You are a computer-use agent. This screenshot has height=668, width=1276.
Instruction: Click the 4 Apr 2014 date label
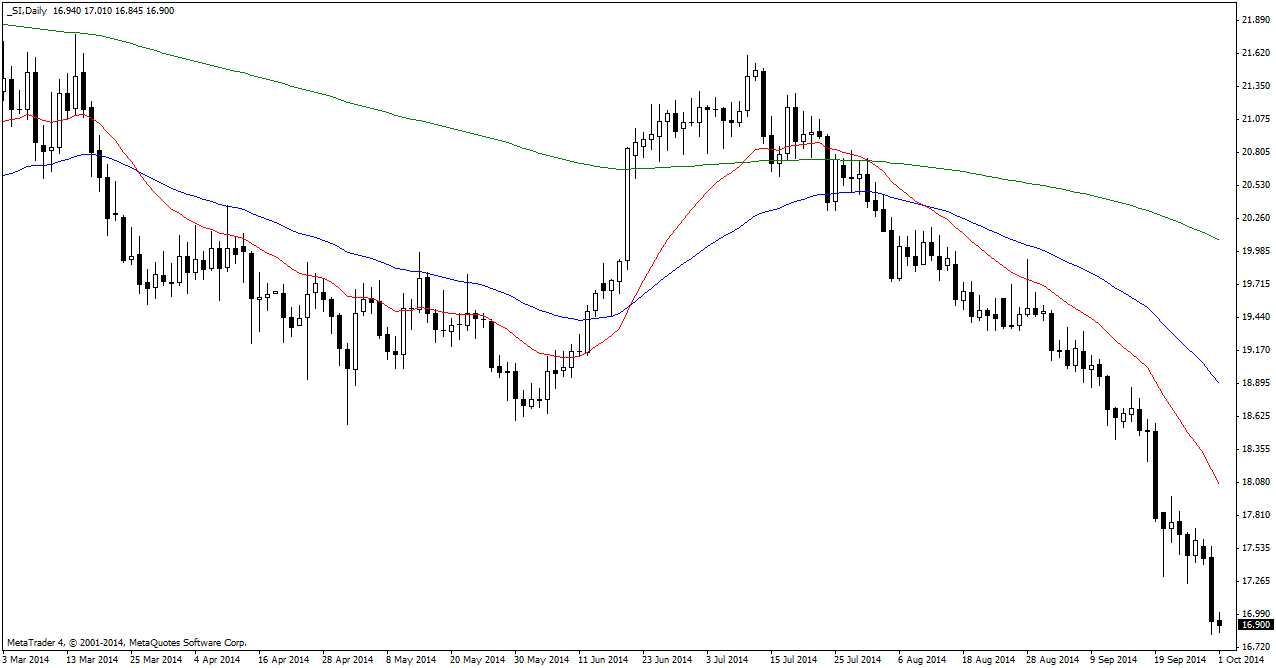pos(218,660)
